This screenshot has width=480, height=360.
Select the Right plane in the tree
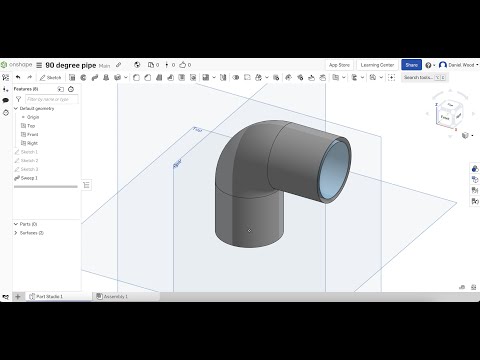click(32, 143)
